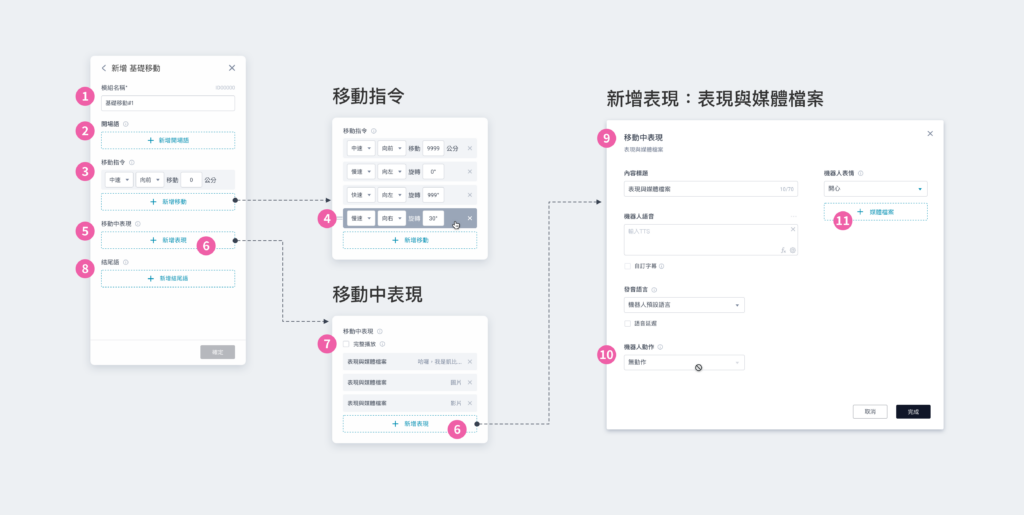Click info icon beside 移動指令 in 新增 基礎移動 panel
The width and height of the screenshot is (1024, 515).
pyautogui.click(x=131, y=163)
